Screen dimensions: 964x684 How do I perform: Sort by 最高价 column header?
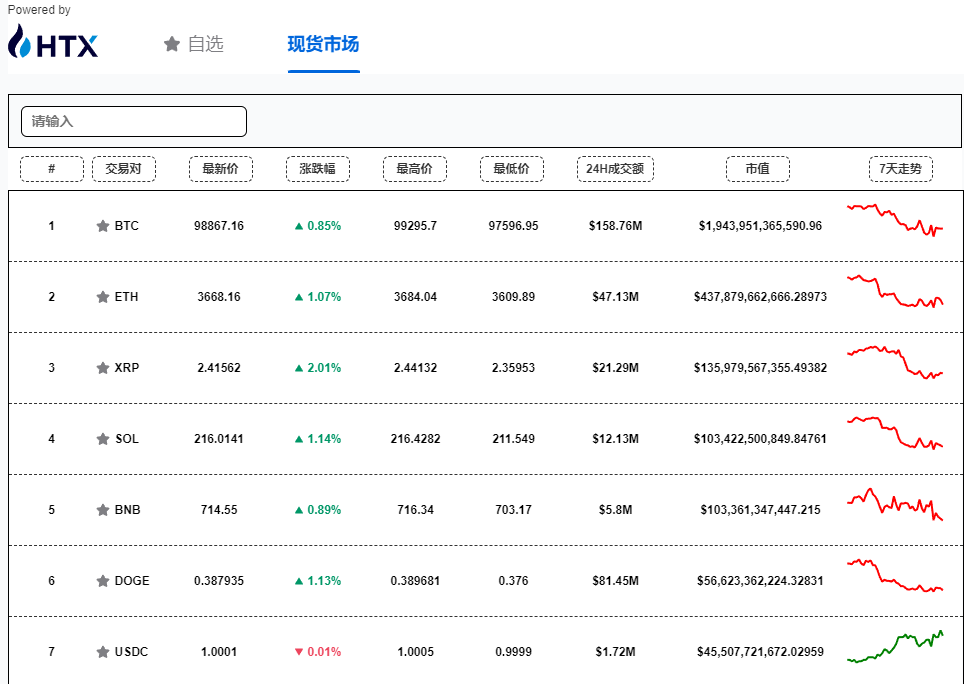[414, 169]
